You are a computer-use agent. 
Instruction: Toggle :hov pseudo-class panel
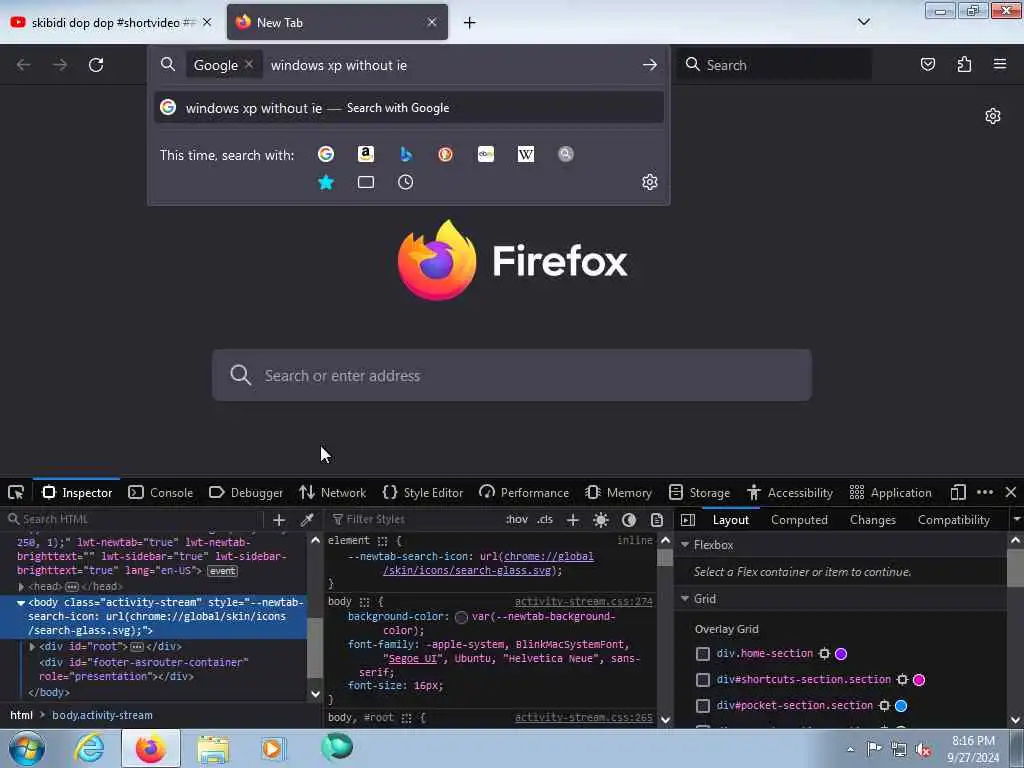(517, 520)
